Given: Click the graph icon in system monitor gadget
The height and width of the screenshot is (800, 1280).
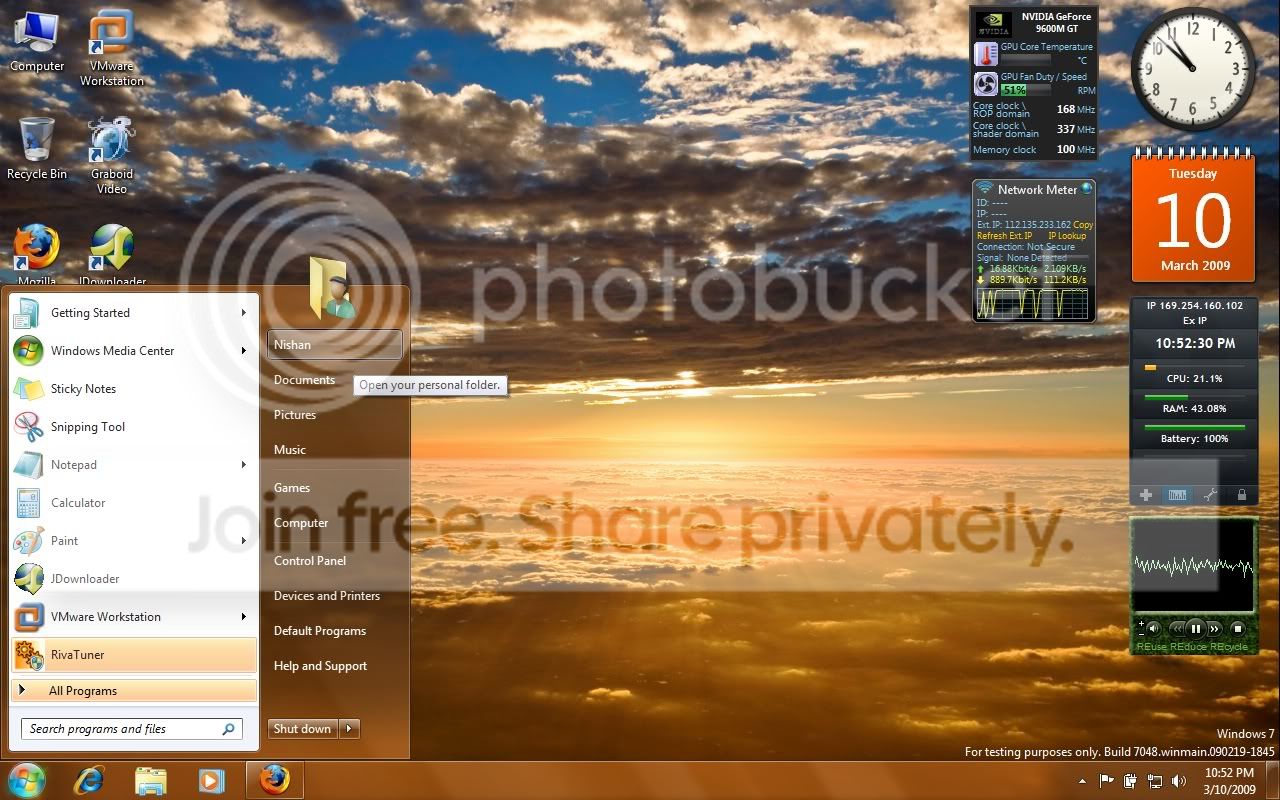Looking at the screenshot, I should coord(1178,495).
